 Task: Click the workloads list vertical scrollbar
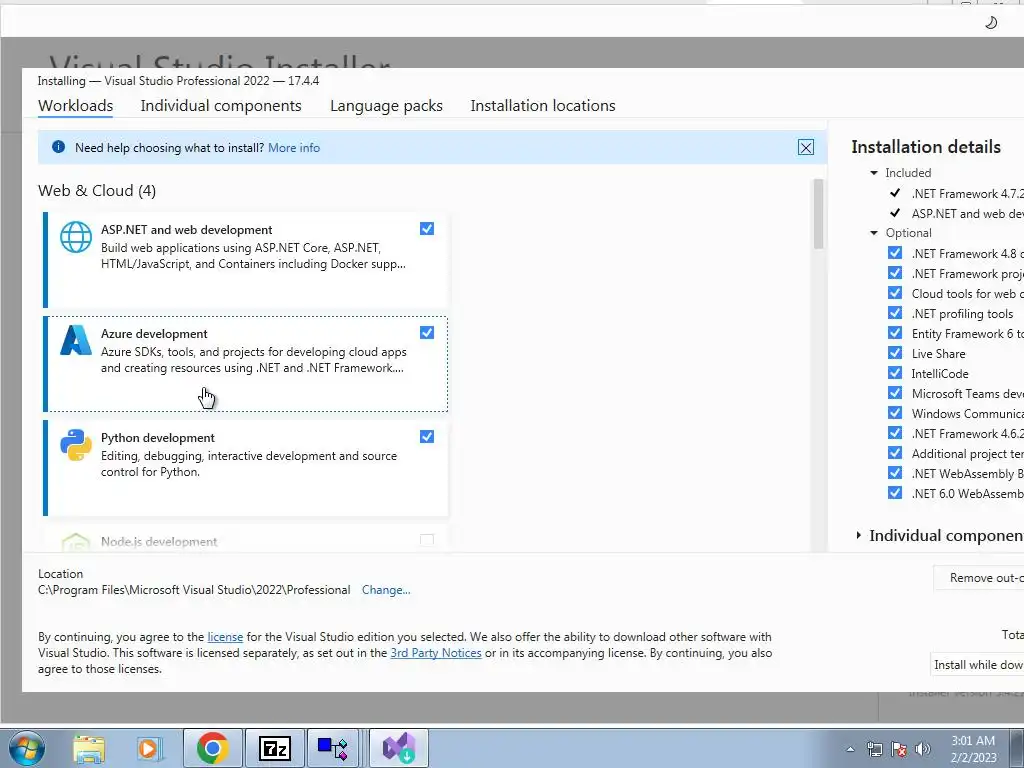click(818, 214)
